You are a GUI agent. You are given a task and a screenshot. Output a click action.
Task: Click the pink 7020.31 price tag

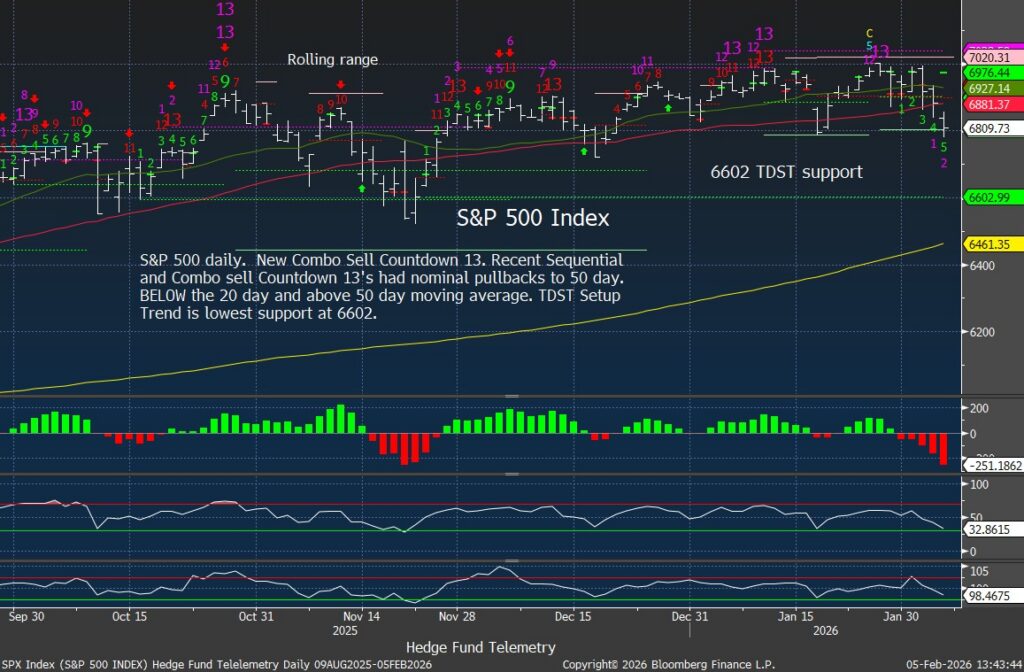[989, 58]
